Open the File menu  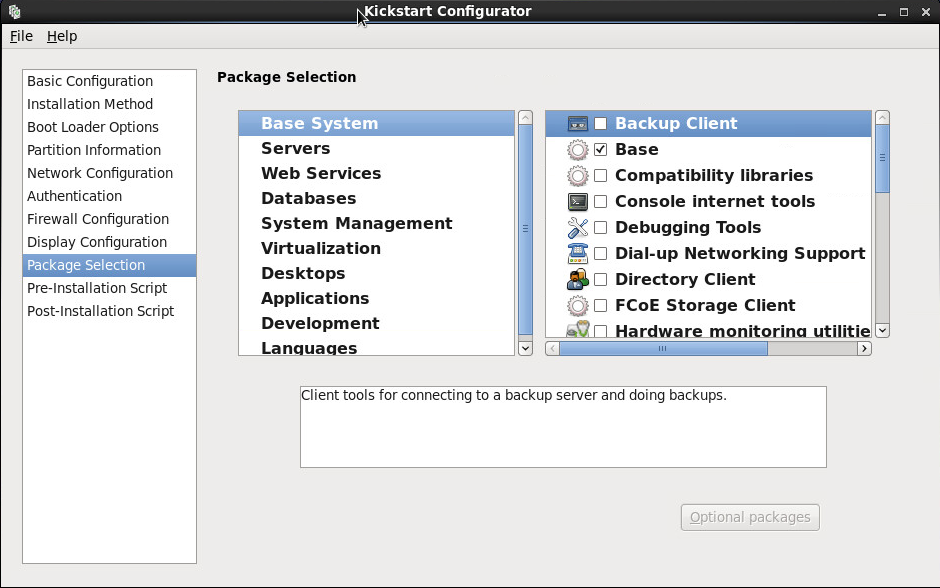pos(21,36)
